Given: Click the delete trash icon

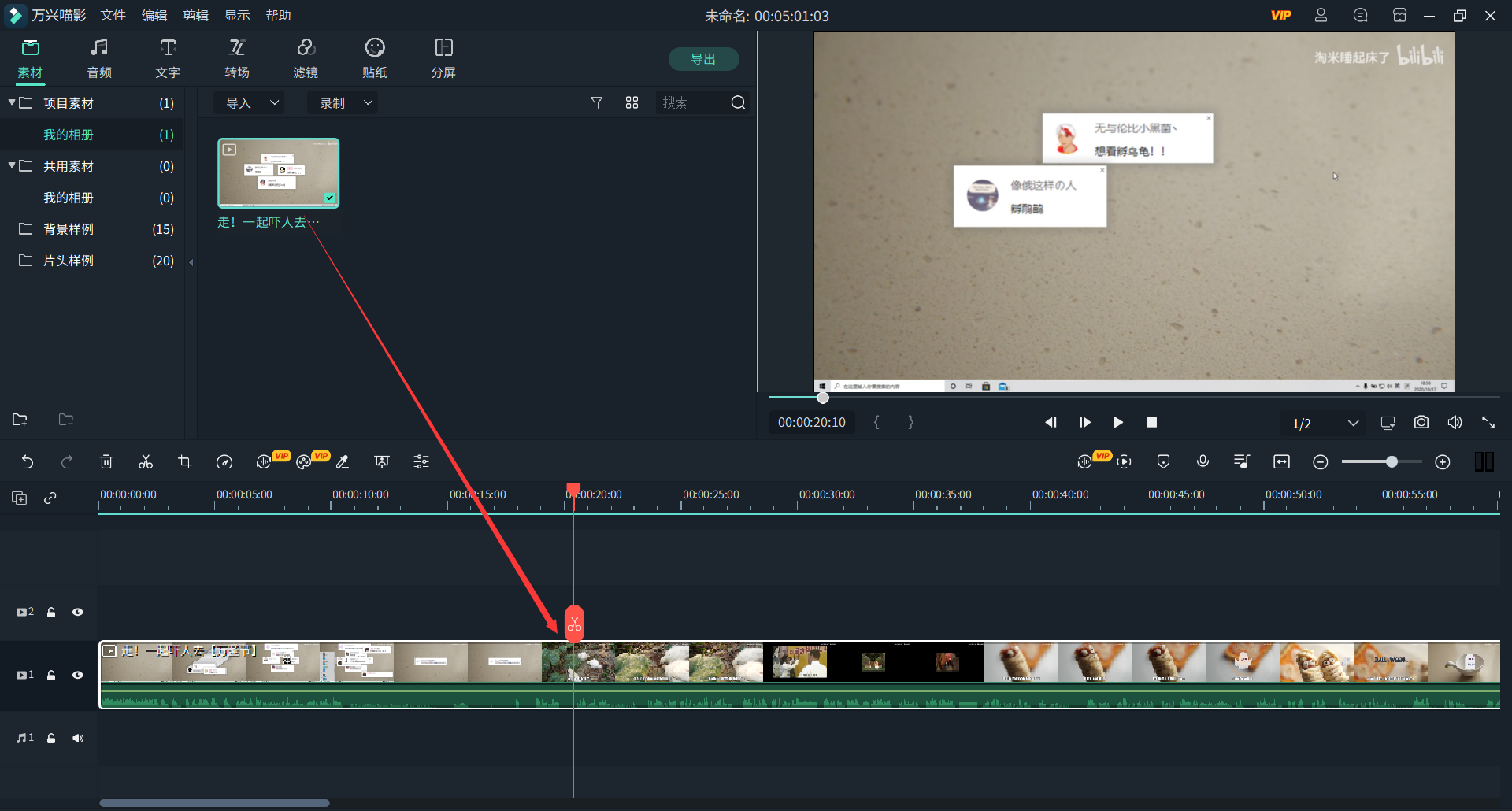Looking at the screenshot, I should coord(106,462).
